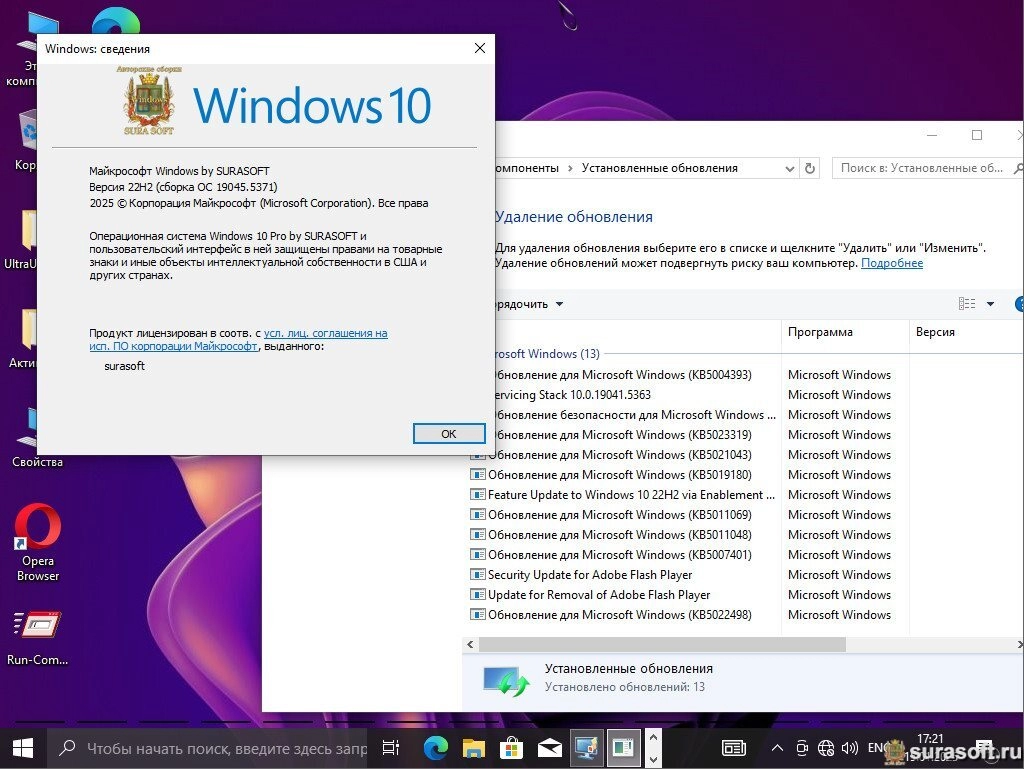
Task: Click the Windows Start button
Action: pos(22,747)
